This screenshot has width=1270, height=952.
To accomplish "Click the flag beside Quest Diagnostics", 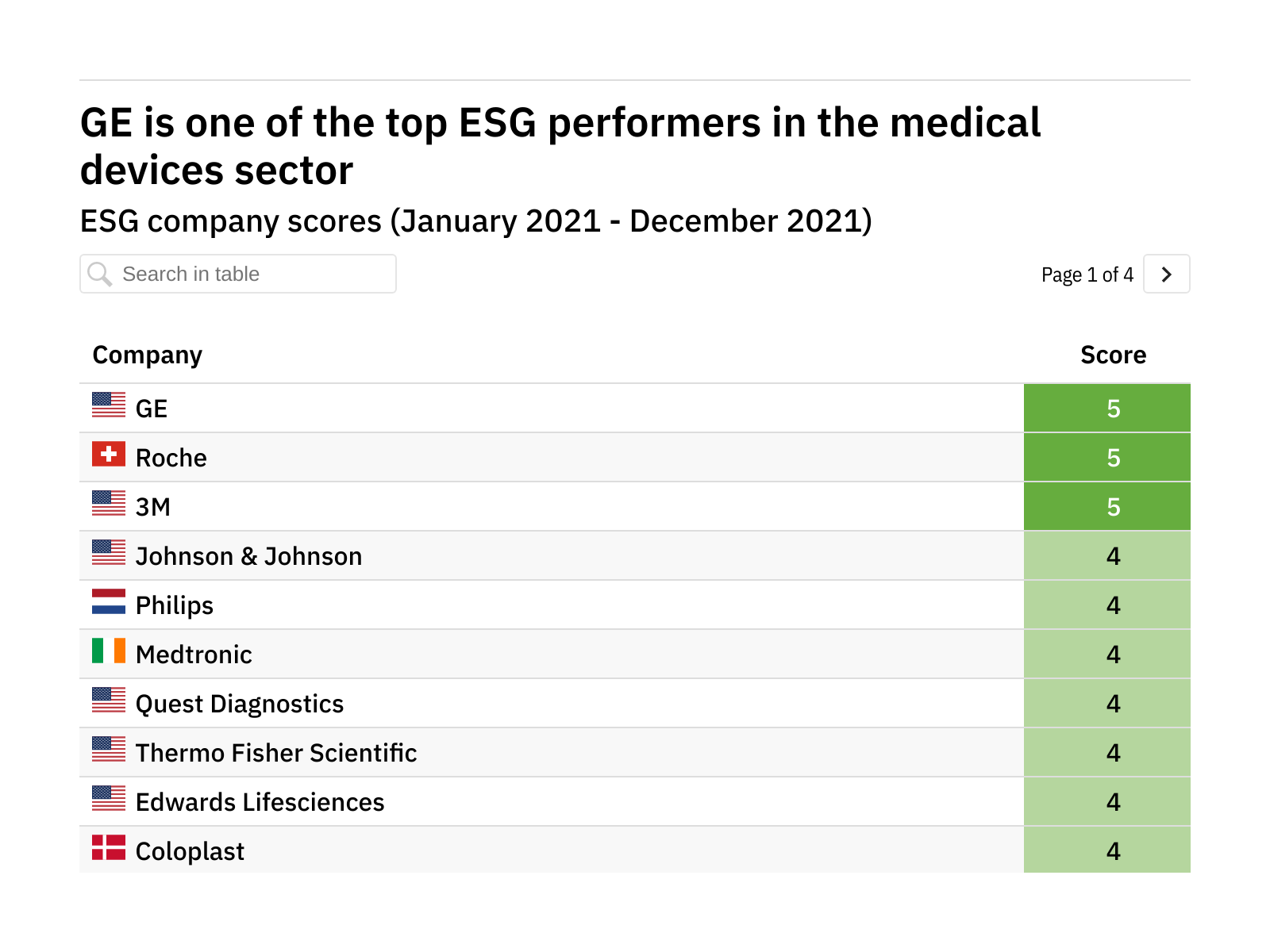I will coord(109,700).
